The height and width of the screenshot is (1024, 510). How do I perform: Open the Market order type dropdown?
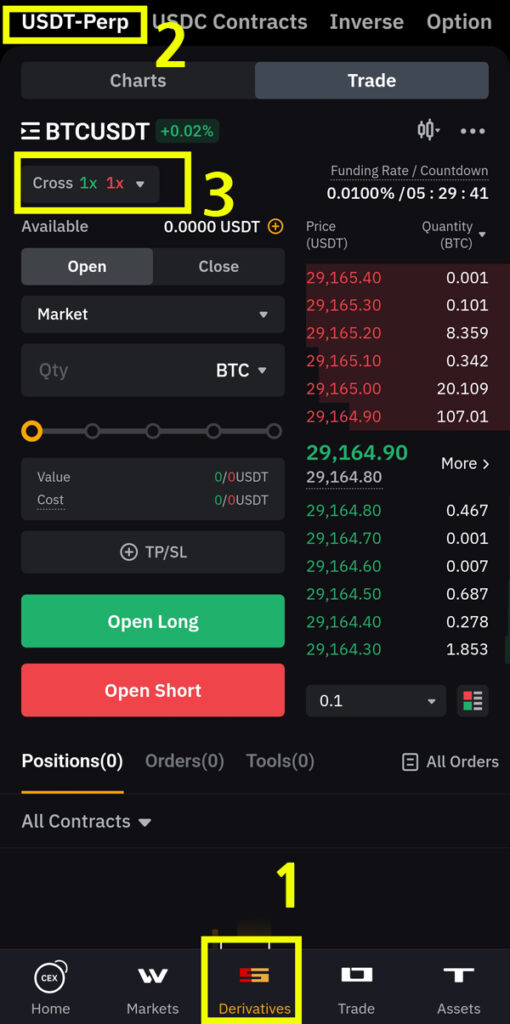pyautogui.click(x=153, y=314)
